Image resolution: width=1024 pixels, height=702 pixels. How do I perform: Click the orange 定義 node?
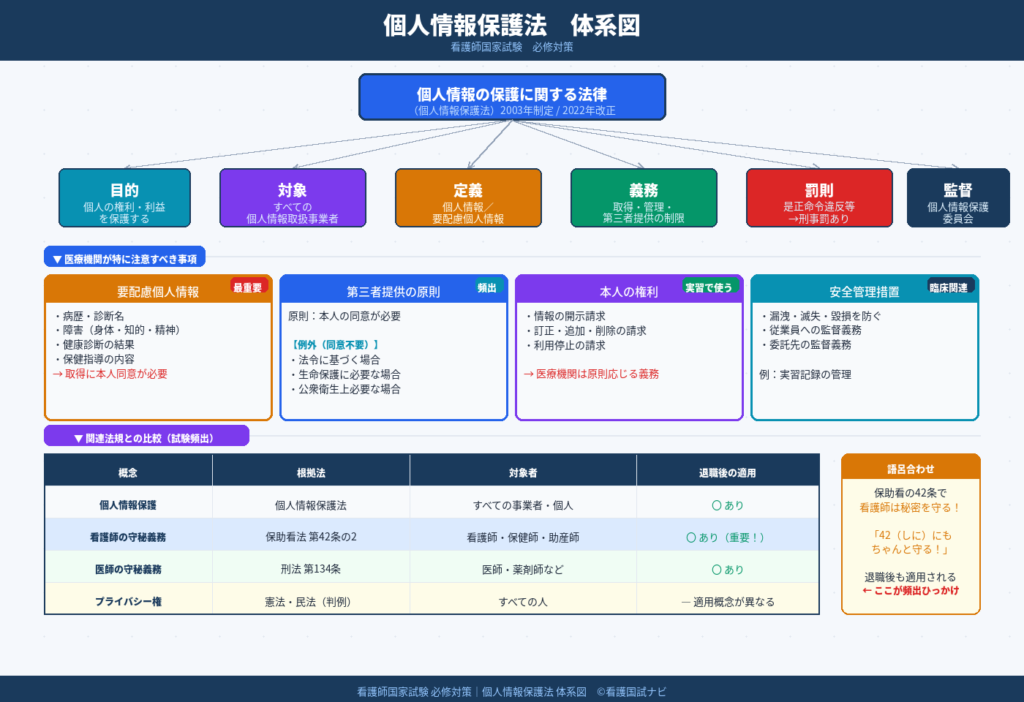tap(468, 198)
